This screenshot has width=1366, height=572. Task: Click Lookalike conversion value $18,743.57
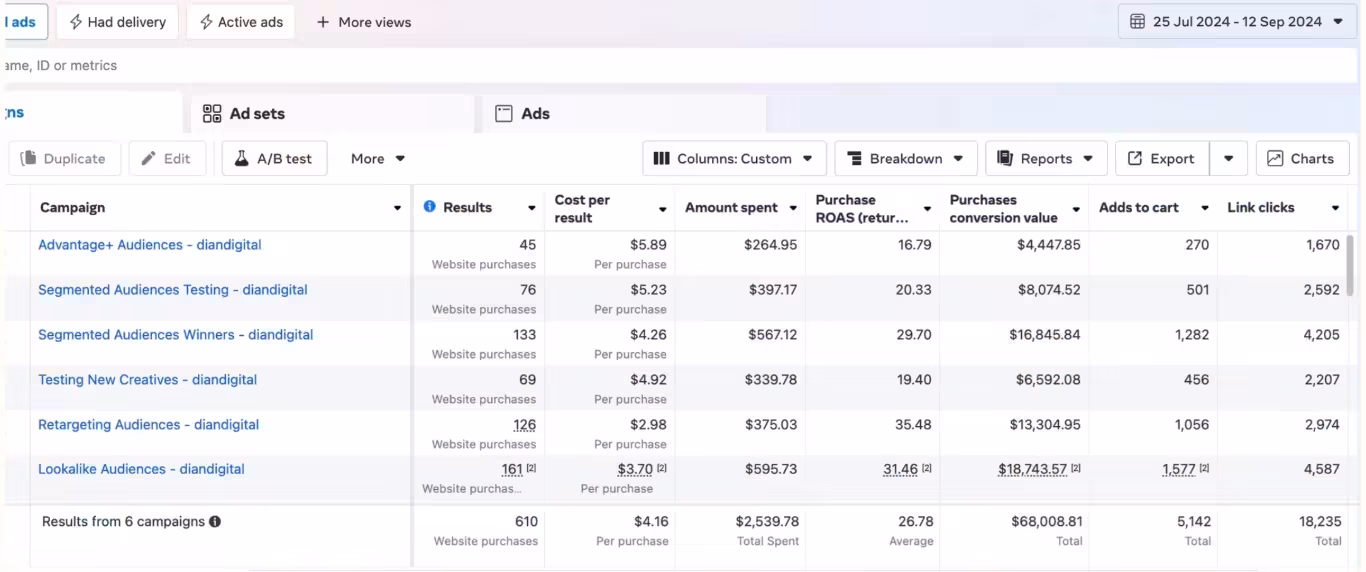1033,469
